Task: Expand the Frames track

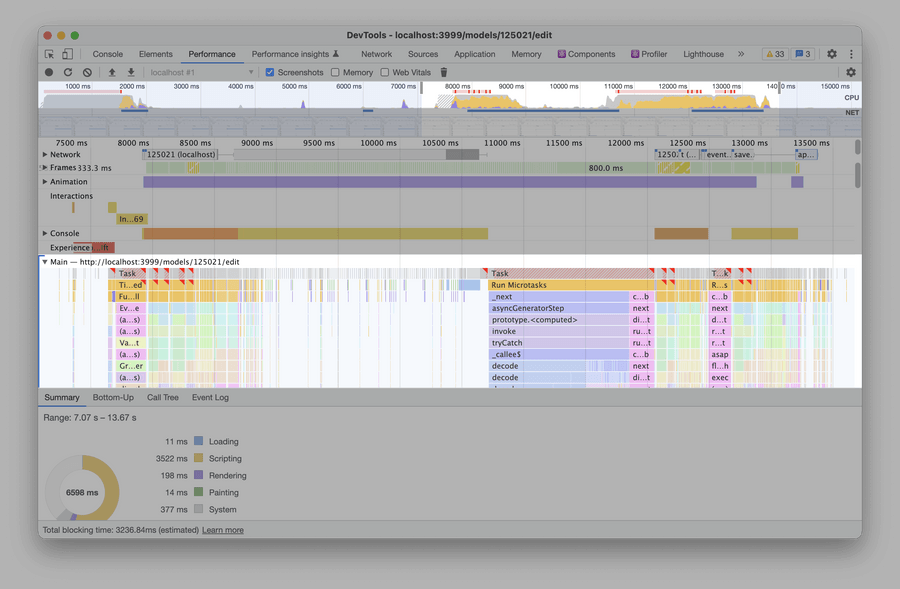Action: point(45,168)
